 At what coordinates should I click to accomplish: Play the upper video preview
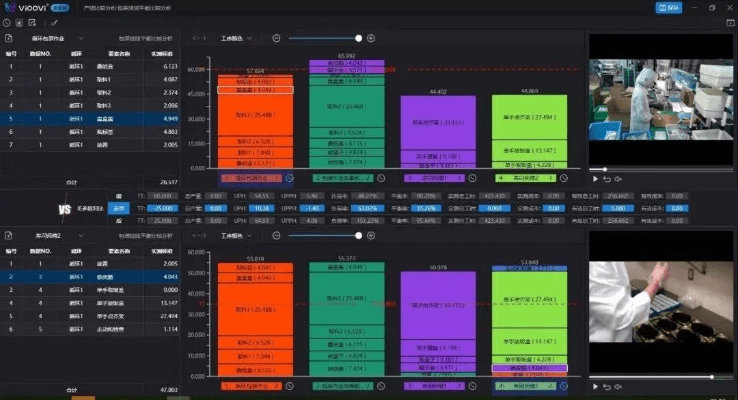click(x=594, y=178)
